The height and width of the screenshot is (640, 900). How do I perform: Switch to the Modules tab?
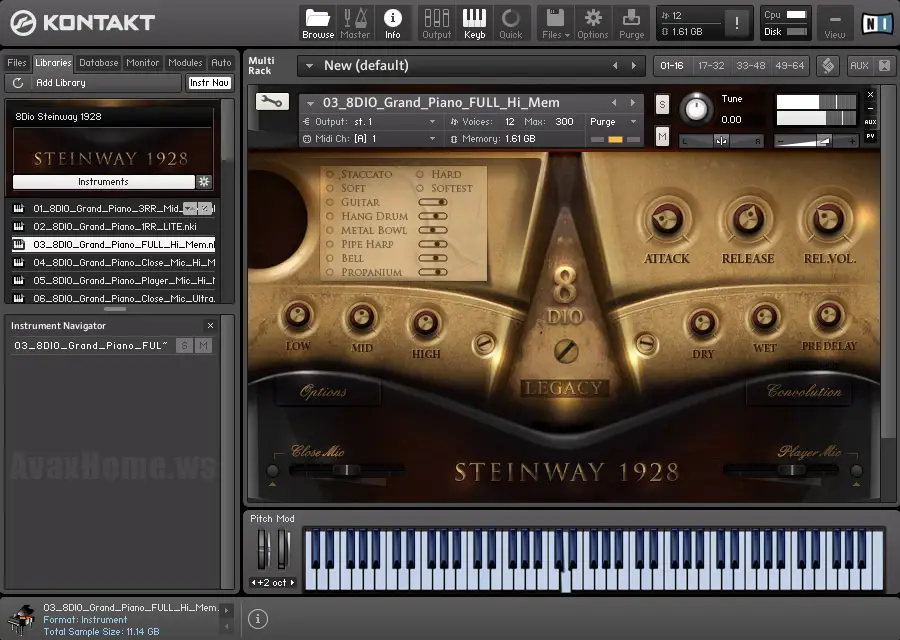coord(185,63)
